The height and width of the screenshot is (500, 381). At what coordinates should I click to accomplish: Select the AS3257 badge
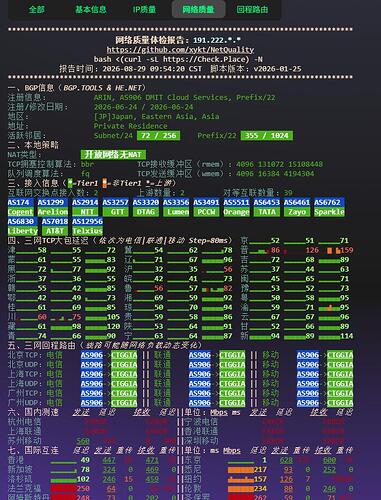pos(115,202)
